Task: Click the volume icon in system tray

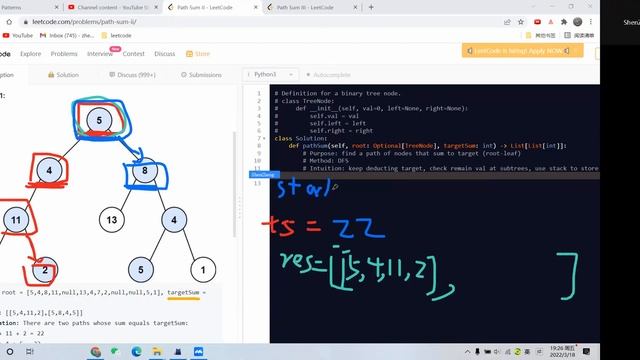Action: [x=497, y=351]
